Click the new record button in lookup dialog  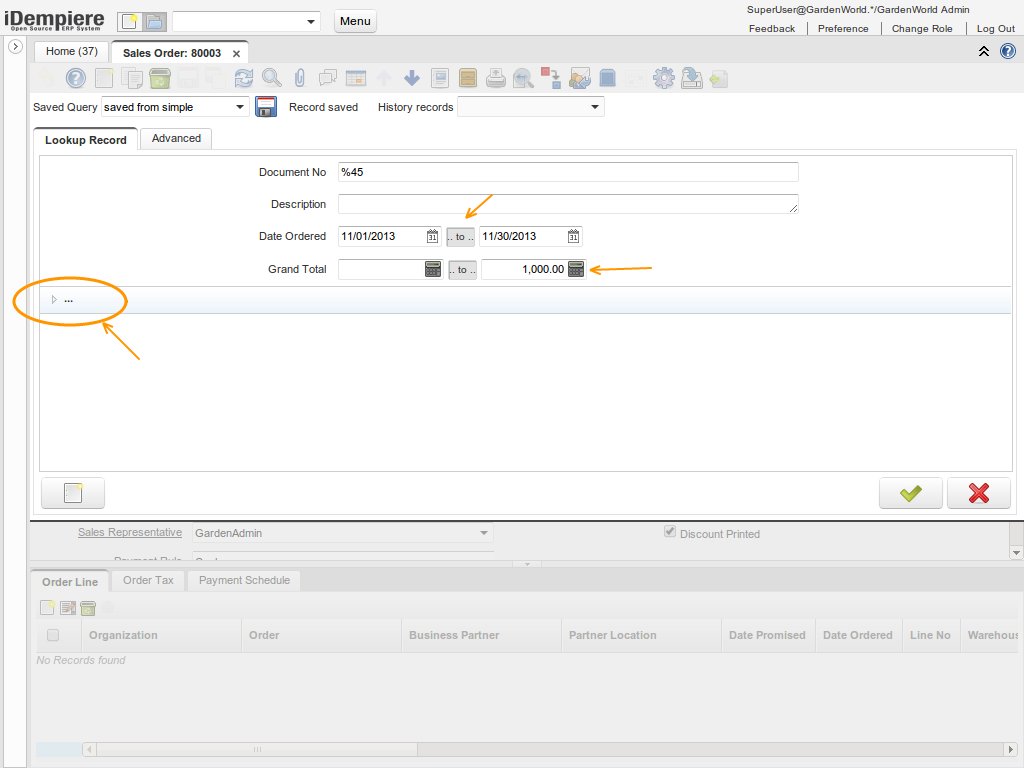[72, 493]
